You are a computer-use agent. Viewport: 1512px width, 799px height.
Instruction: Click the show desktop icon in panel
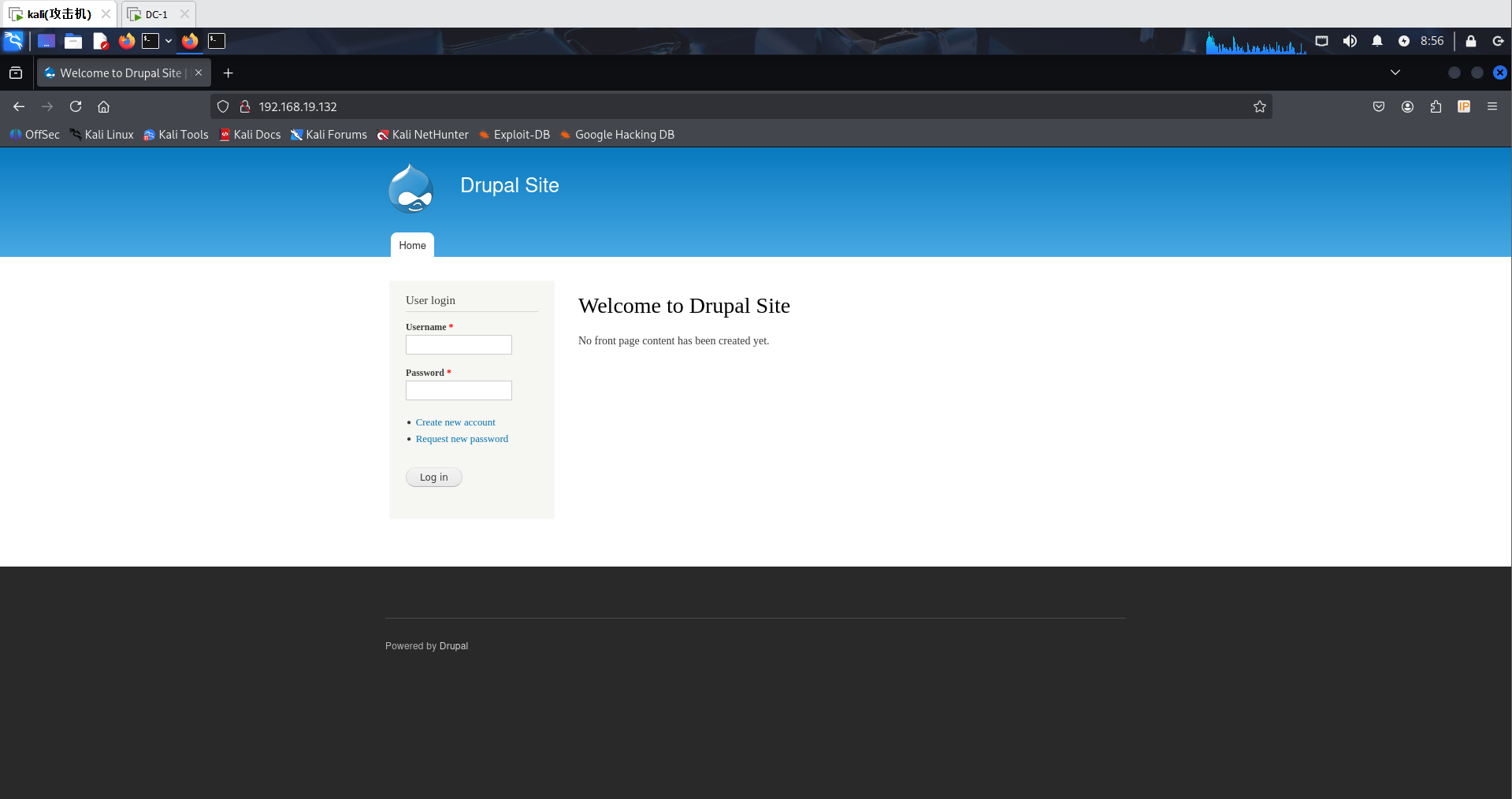pos(46,41)
